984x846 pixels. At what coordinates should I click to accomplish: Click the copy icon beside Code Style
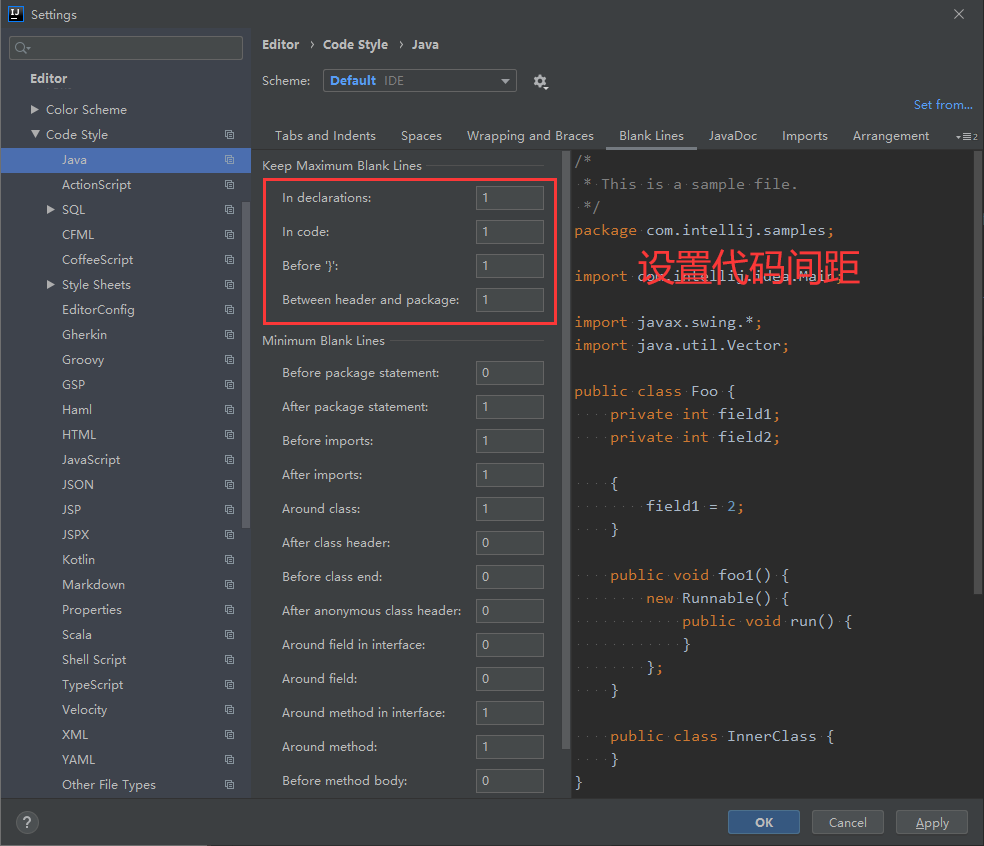pos(230,135)
